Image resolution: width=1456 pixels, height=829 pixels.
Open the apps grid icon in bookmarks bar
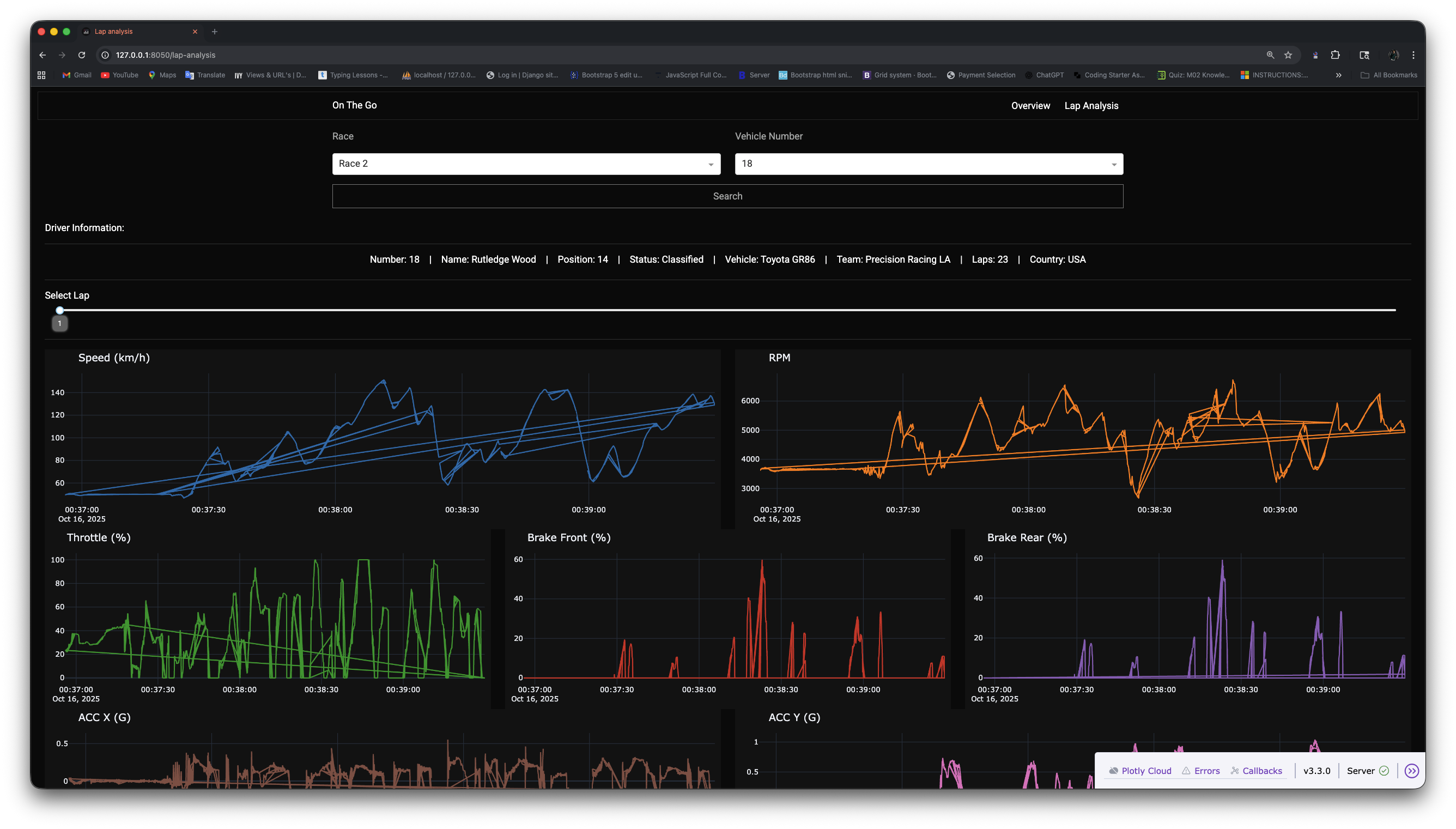coord(41,75)
